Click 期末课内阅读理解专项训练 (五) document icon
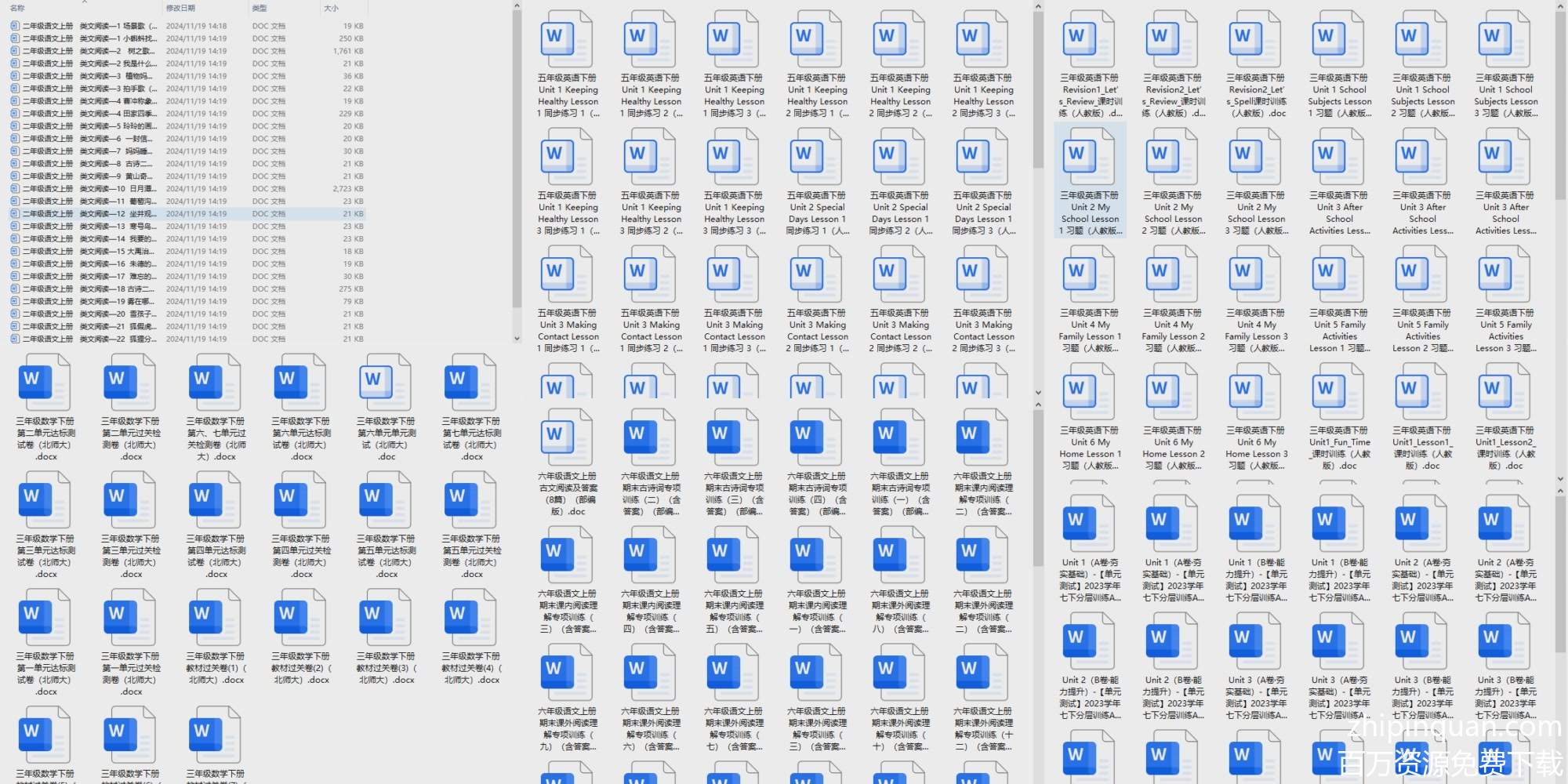The image size is (1568, 784). (x=734, y=554)
